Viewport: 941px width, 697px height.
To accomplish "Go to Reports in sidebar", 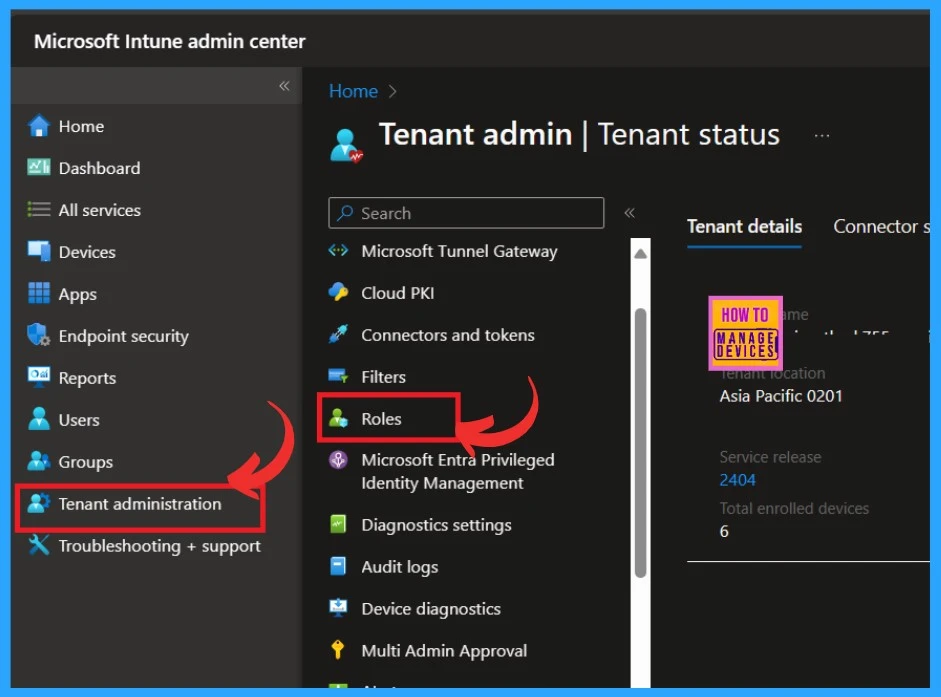I will [x=87, y=378].
